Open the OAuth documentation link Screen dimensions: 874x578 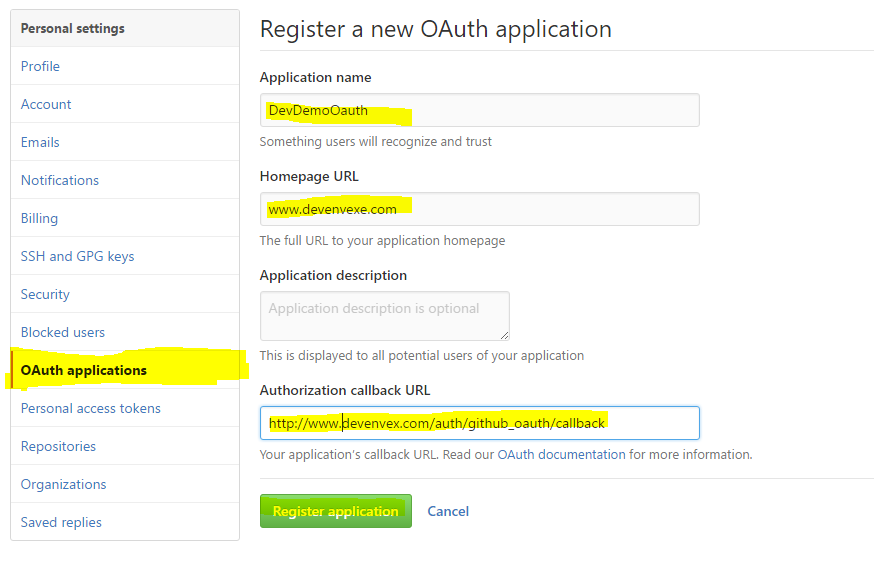tap(561, 454)
